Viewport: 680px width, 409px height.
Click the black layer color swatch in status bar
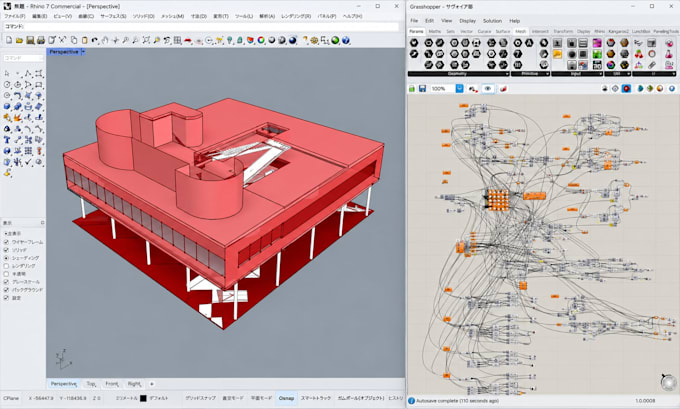coord(143,398)
